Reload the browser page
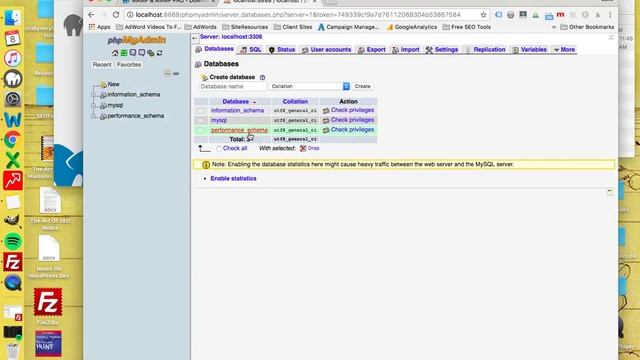The image size is (640, 360). [116, 15]
